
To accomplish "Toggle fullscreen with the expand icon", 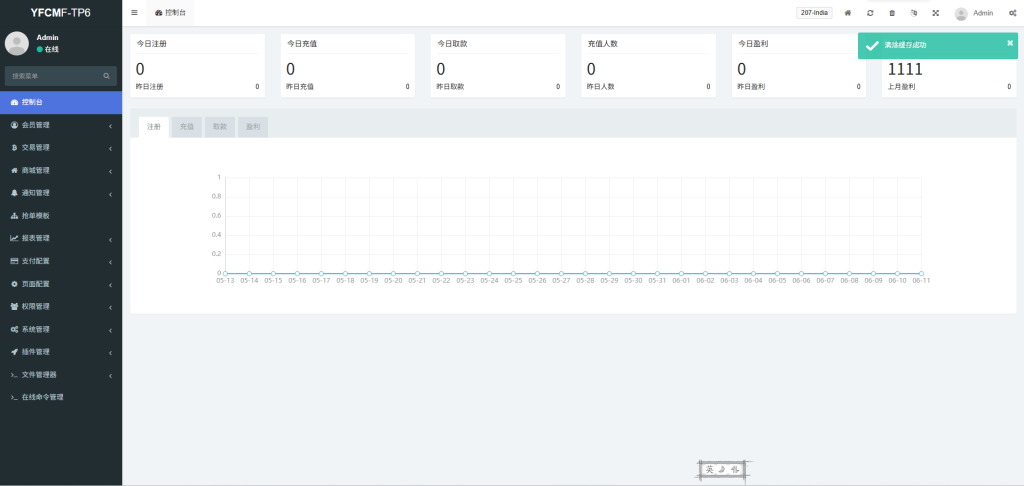I will 936,13.
